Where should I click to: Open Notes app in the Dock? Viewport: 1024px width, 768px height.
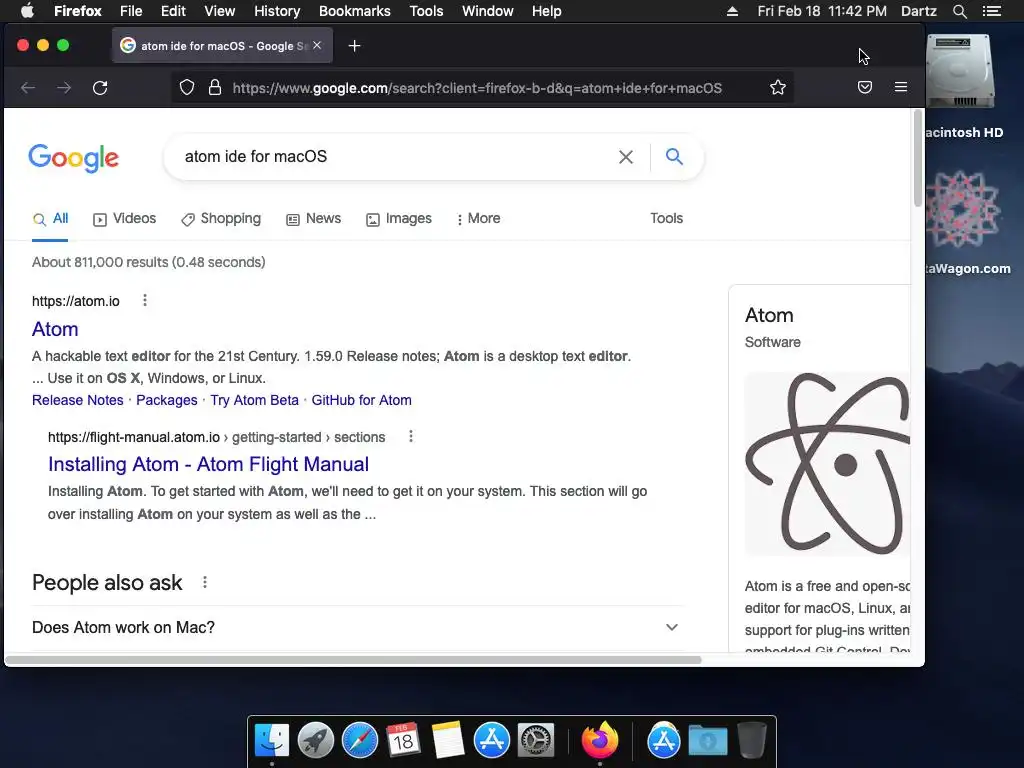pos(447,741)
